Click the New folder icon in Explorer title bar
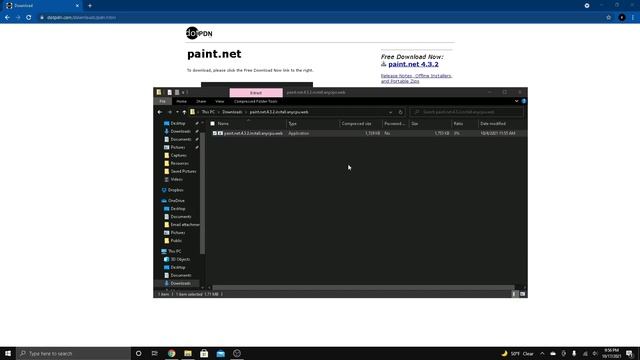This screenshot has width=640, height=360. pos(177,92)
